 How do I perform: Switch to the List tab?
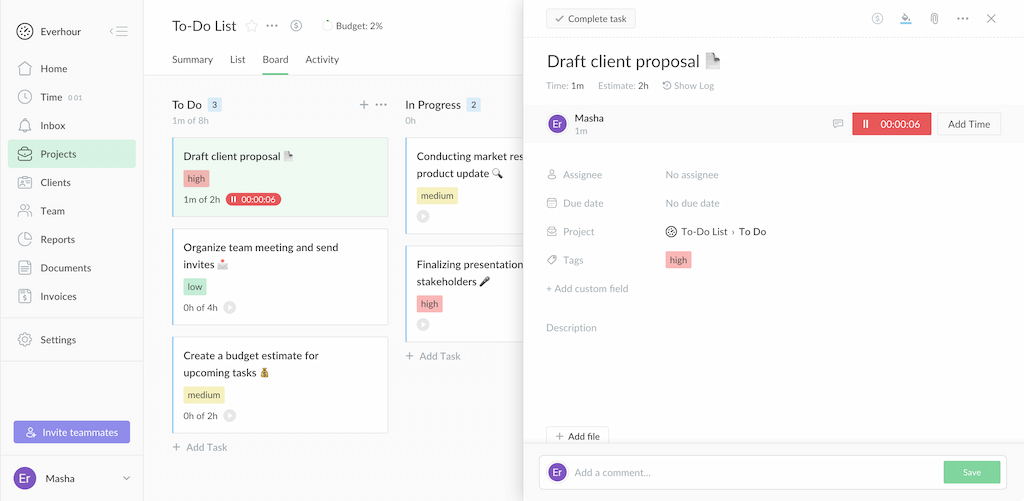coord(238,59)
